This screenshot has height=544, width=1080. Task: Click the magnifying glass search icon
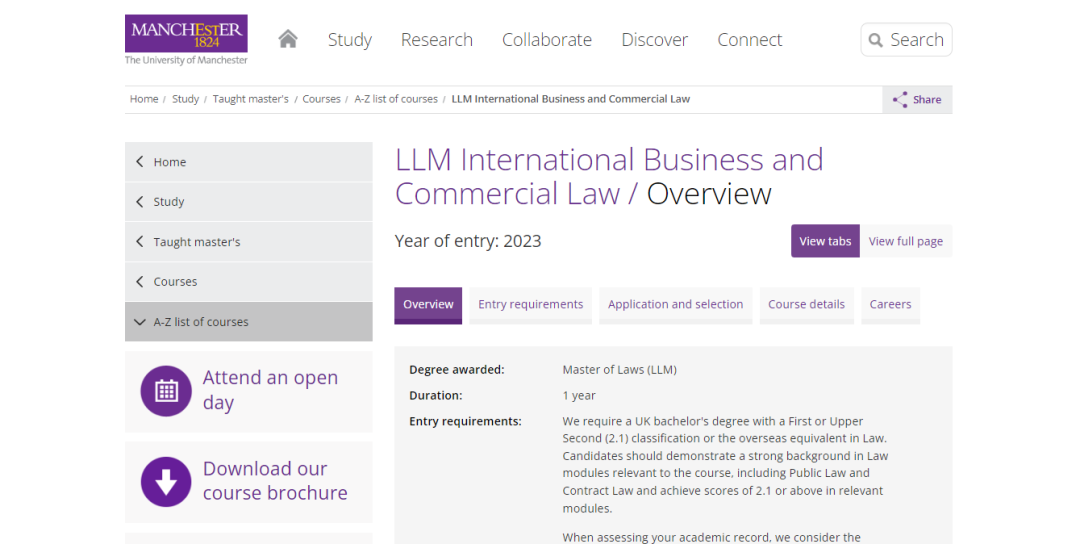coord(876,40)
